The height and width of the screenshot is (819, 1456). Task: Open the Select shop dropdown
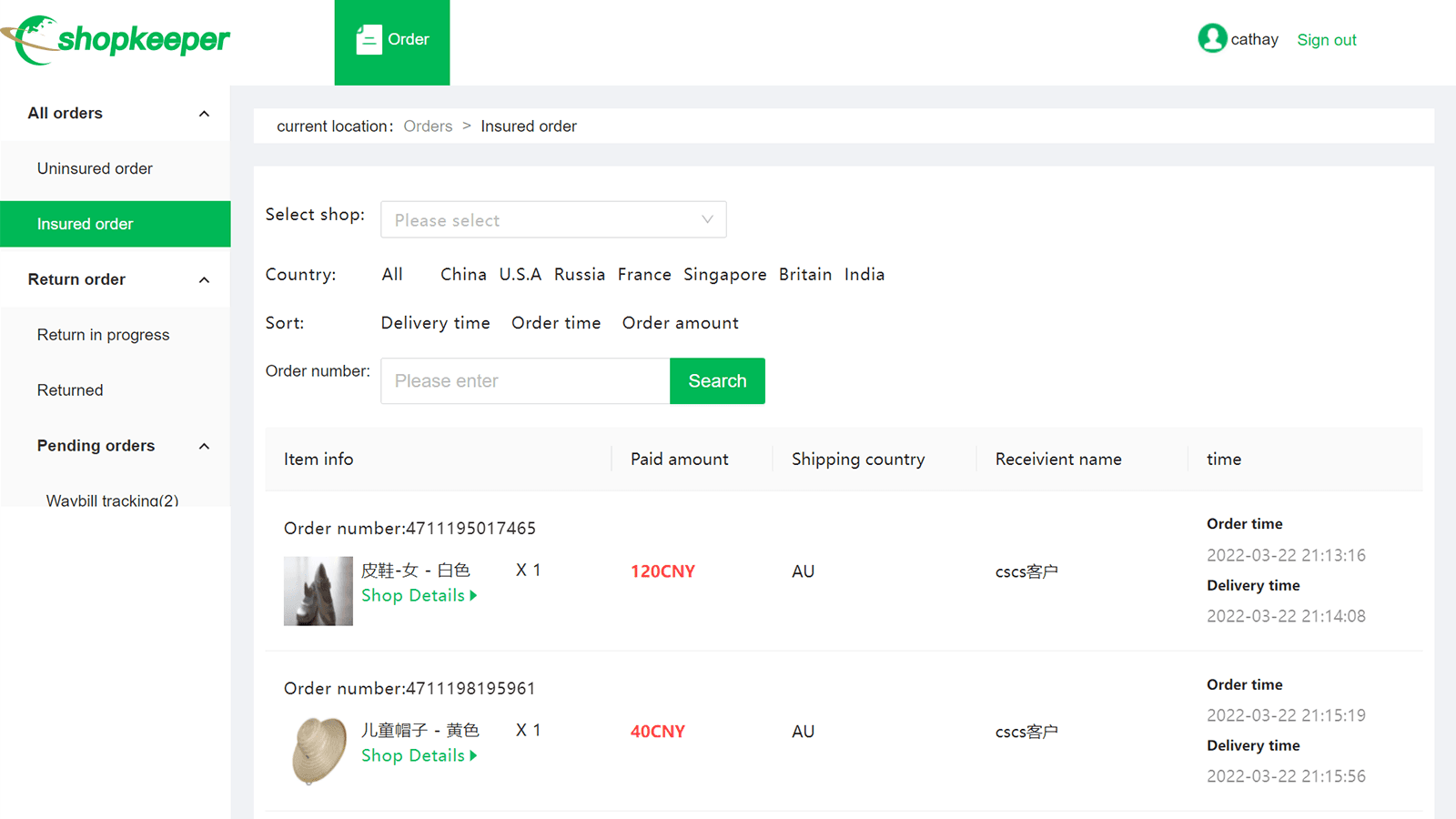click(x=553, y=220)
